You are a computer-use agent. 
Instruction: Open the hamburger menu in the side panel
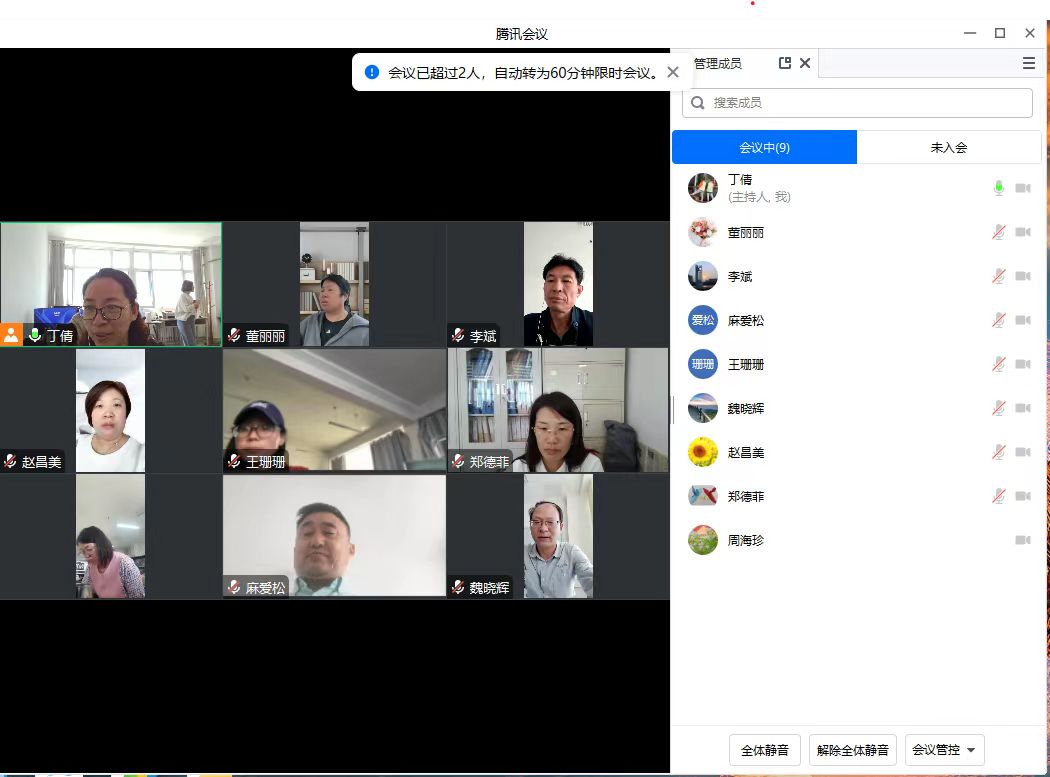1029,63
